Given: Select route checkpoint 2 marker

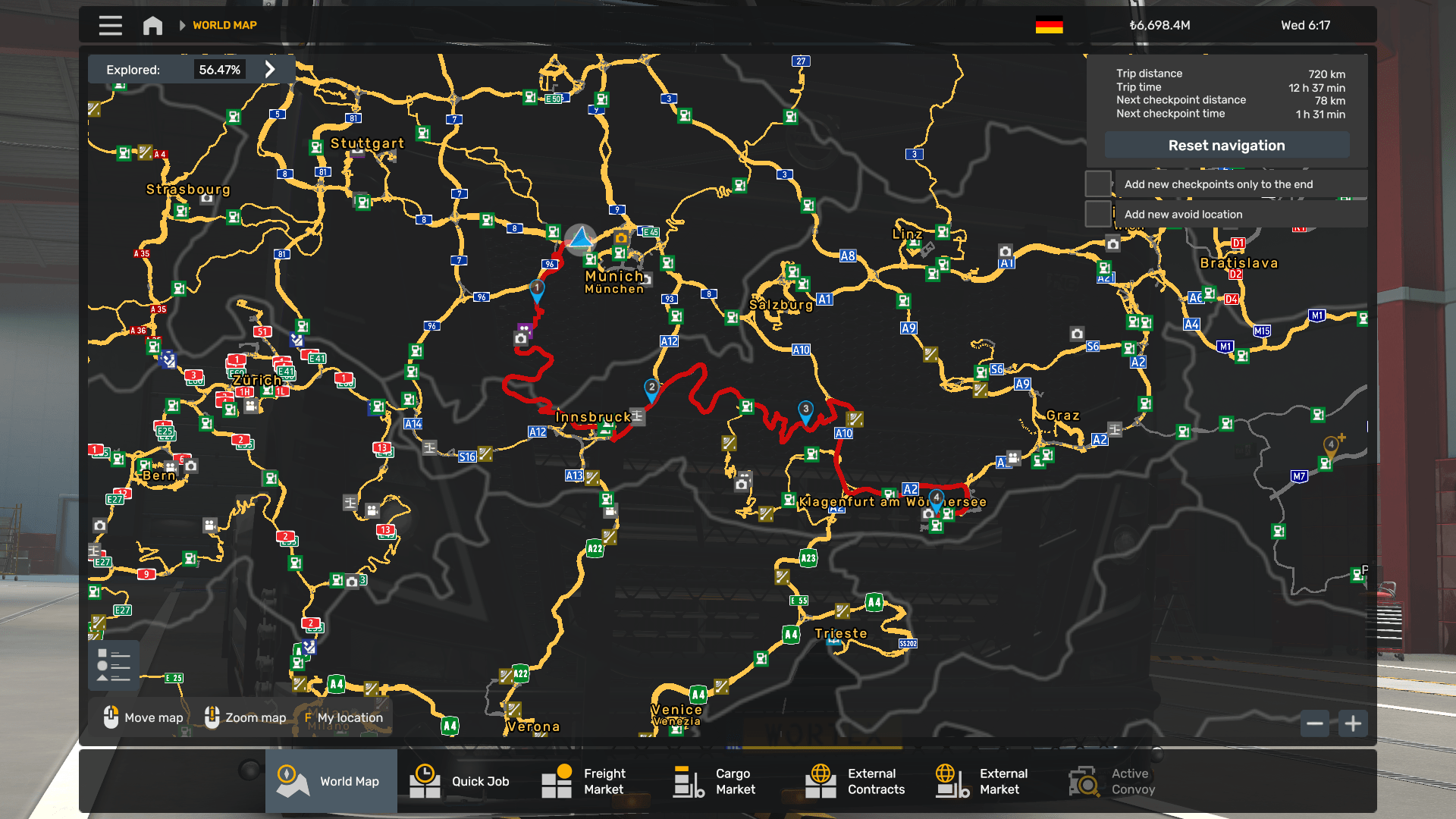Looking at the screenshot, I should pos(651,389).
